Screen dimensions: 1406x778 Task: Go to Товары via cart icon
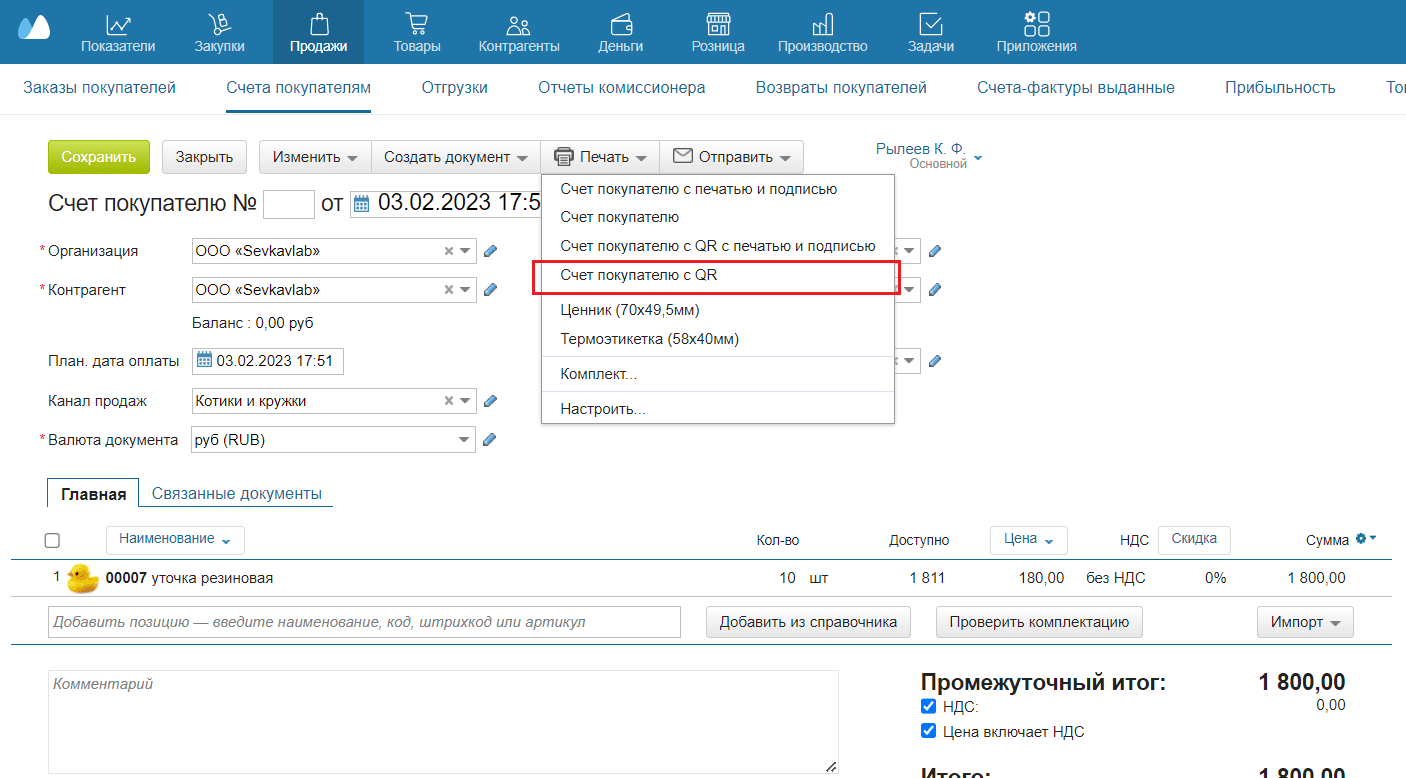416,24
